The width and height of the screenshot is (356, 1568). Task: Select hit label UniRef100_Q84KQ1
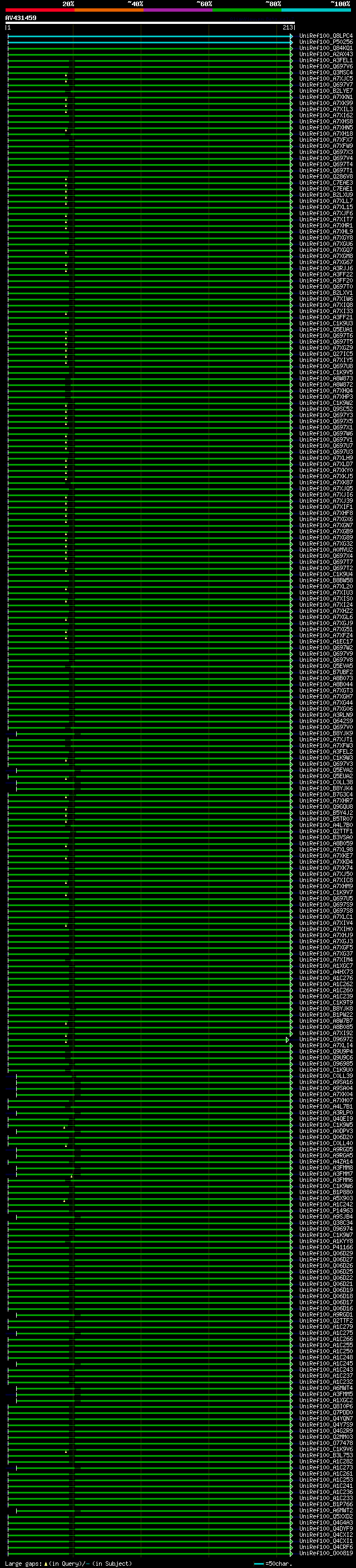(317, 49)
